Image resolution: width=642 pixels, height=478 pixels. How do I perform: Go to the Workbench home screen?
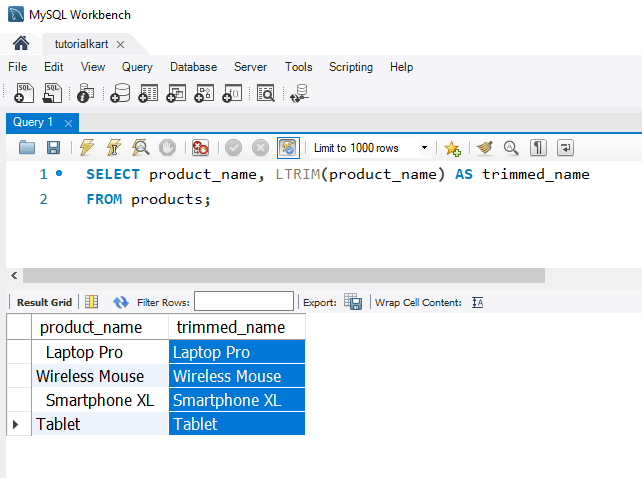(x=21, y=43)
